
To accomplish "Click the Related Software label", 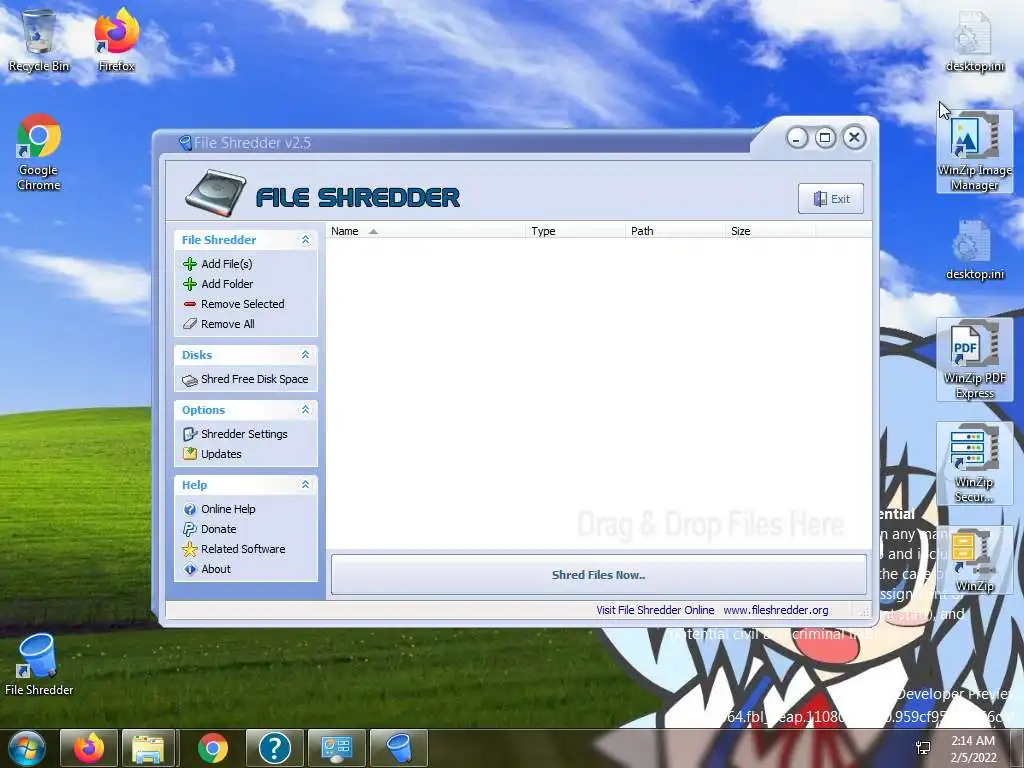I will pyautogui.click(x=243, y=549).
